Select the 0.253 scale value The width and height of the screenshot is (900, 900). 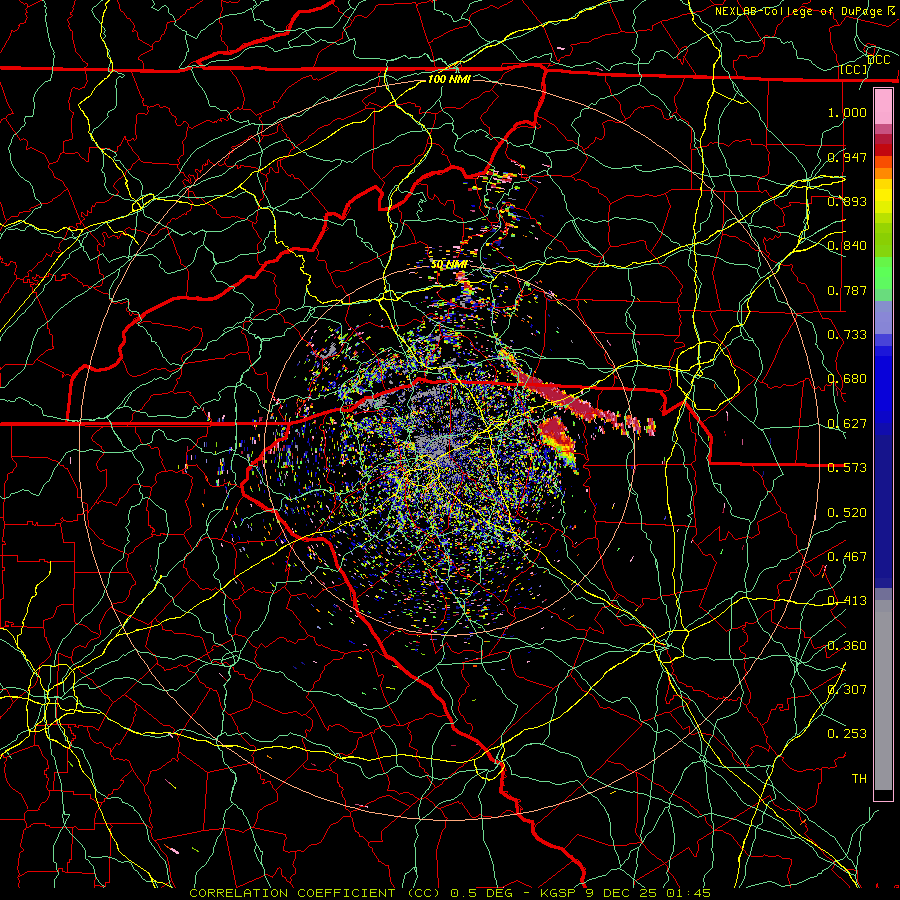[847, 734]
